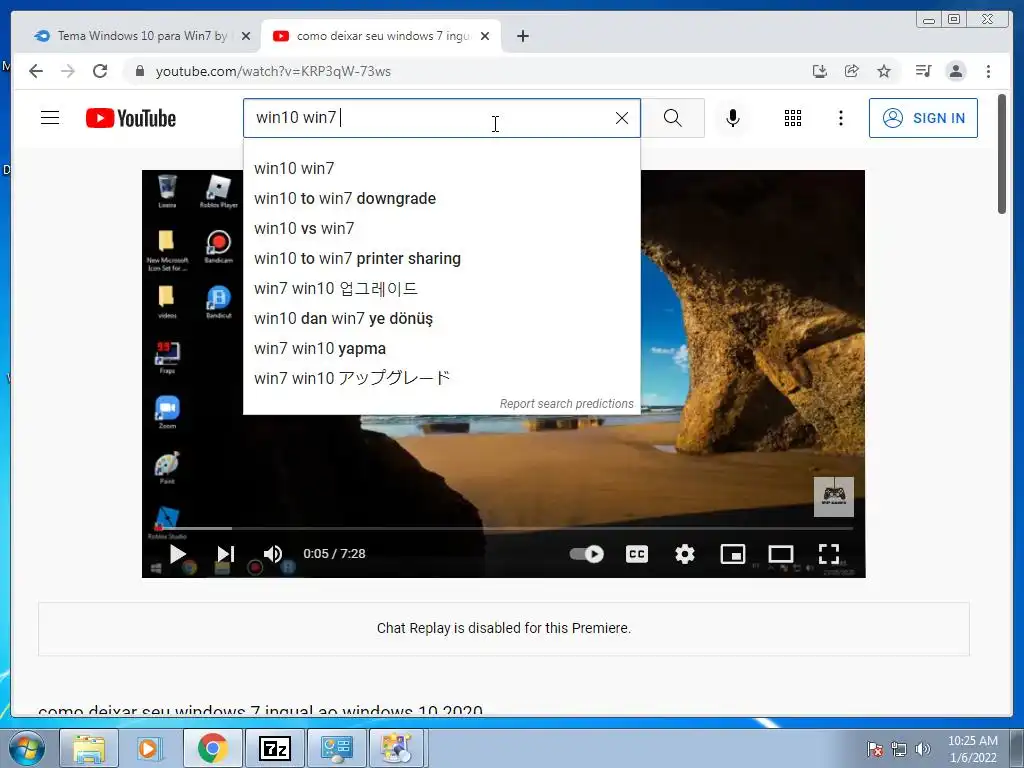The image size is (1024, 768).
Task: Open Chrome on the taskbar
Action: click(212, 748)
